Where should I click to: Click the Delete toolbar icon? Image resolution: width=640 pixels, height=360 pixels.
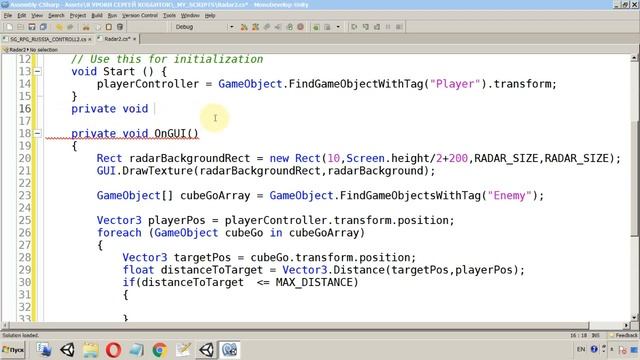tap(120, 27)
